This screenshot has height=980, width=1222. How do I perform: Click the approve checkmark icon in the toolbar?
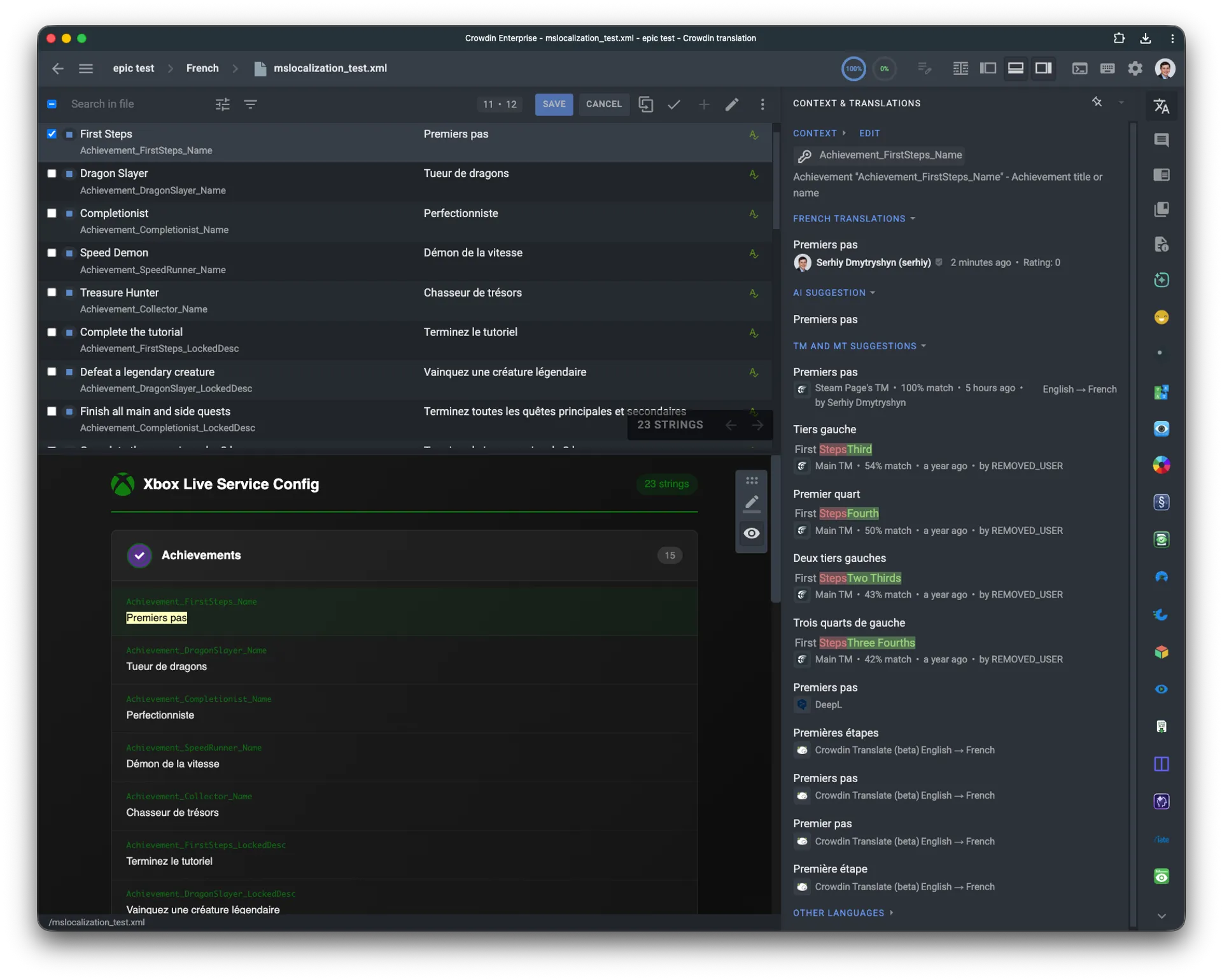pyautogui.click(x=674, y=104)
